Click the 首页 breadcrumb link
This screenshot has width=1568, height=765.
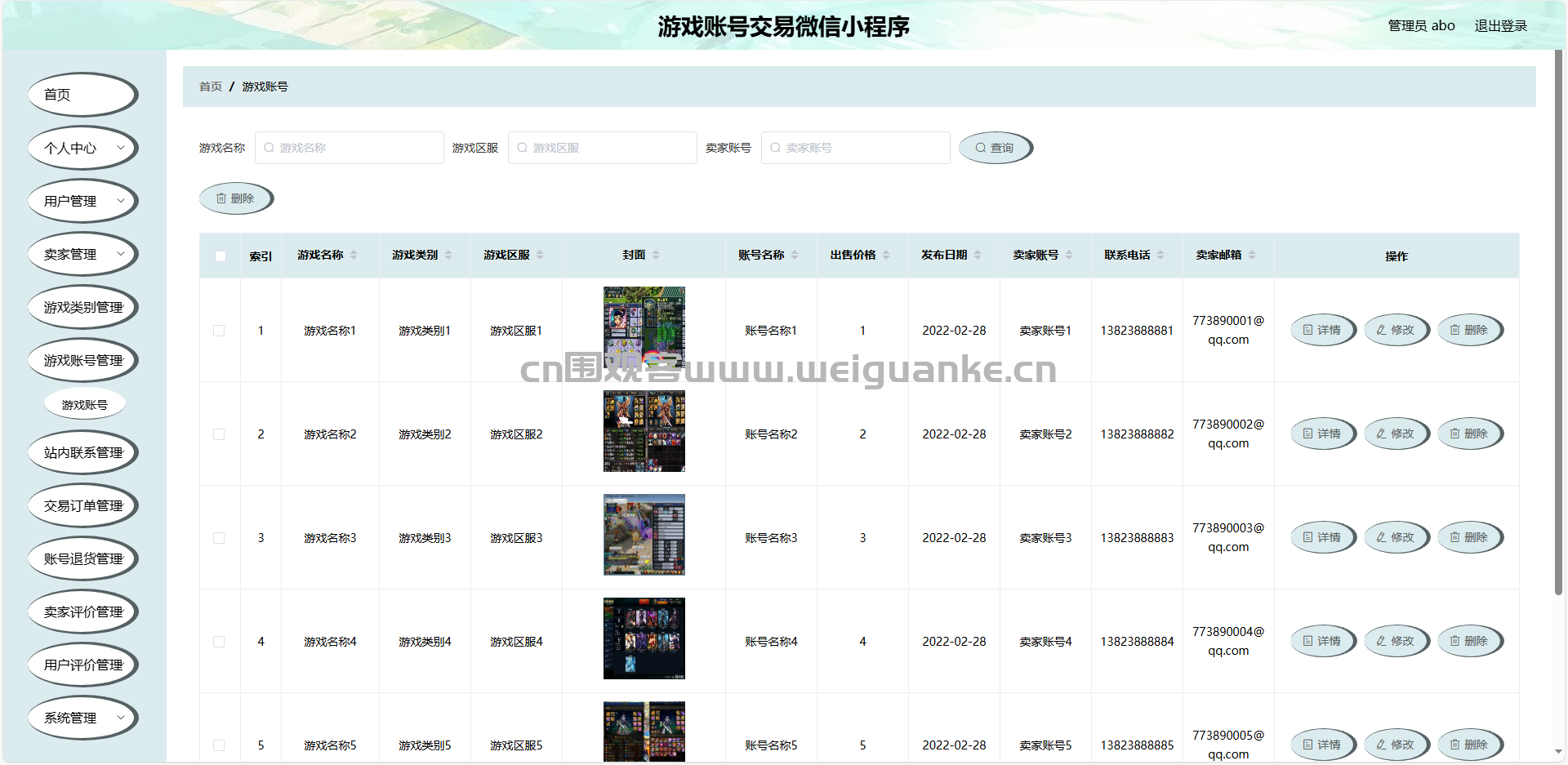point(211,87)
